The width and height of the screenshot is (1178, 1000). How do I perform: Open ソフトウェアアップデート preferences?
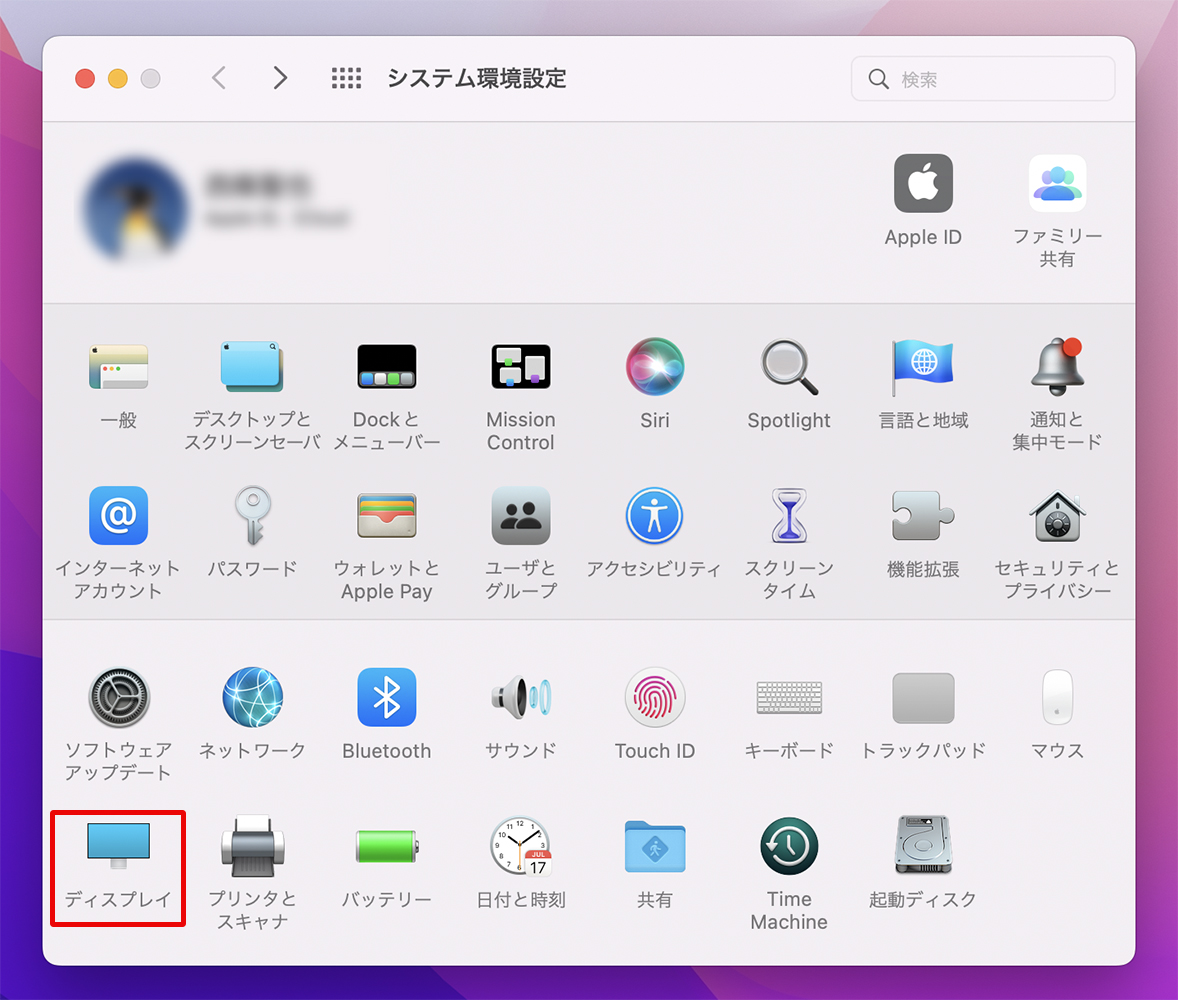click(x=119, y=697)
